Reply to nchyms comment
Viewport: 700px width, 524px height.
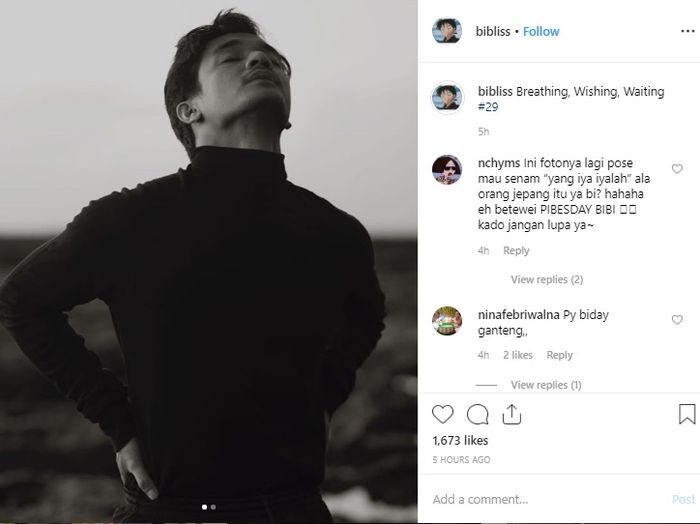516,251
